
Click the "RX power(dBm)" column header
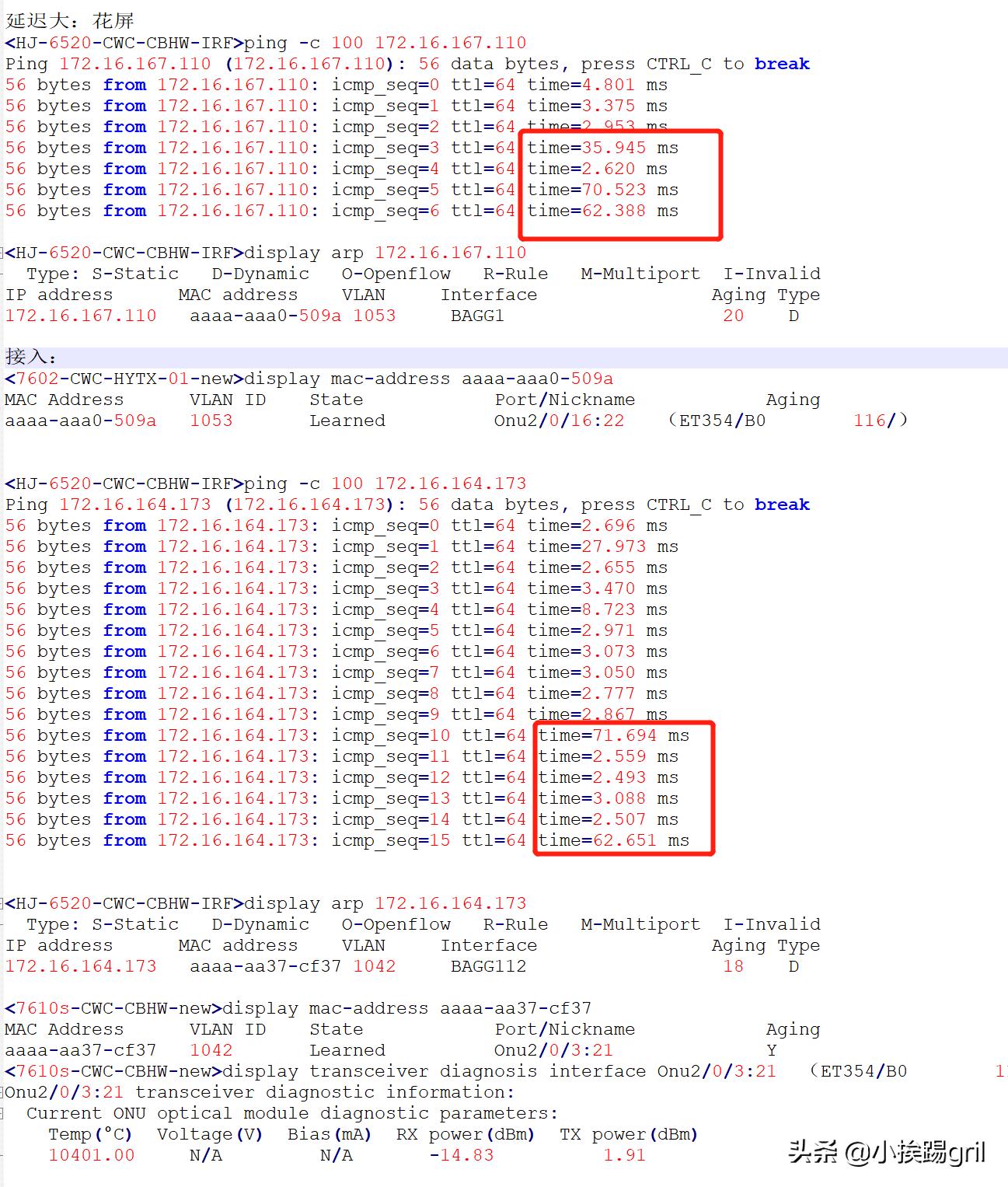coord(466,1134)
